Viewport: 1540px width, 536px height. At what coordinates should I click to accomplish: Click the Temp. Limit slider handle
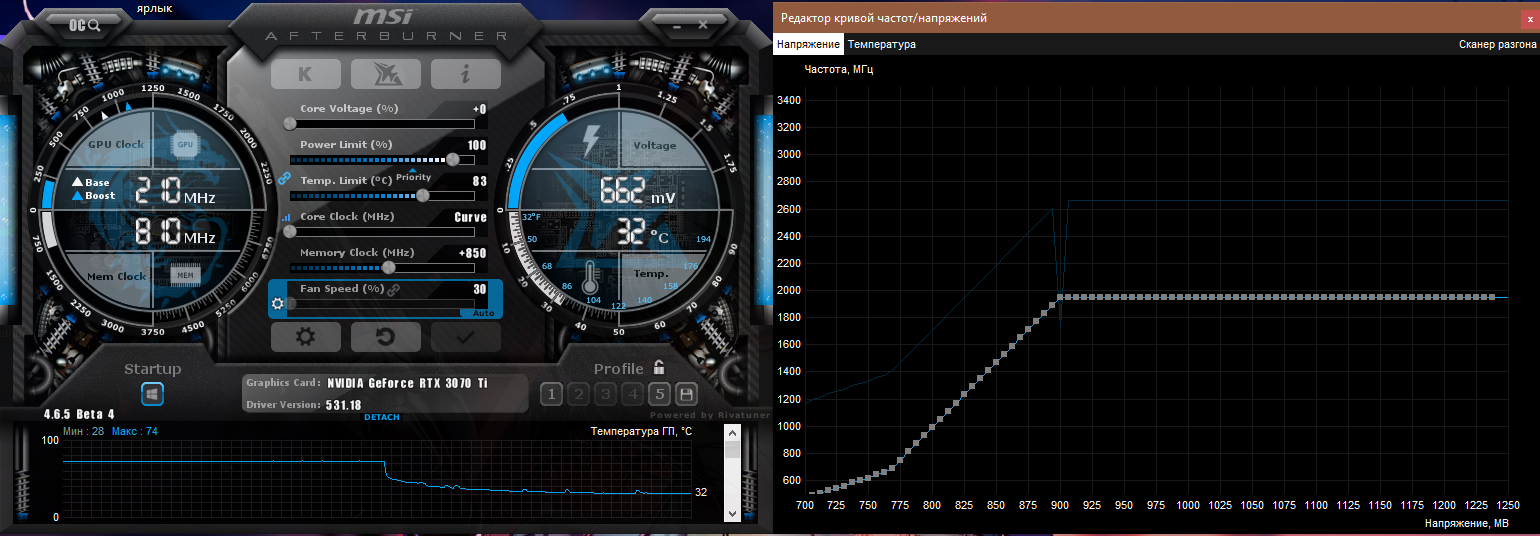(423, 195)
